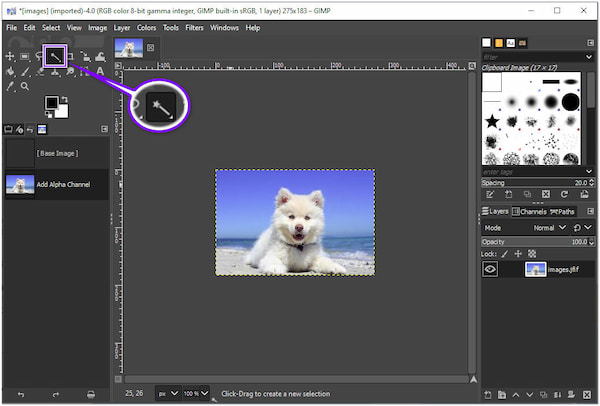Screen dimensions: 600x406
Task: Select the Fuzzy Select magic wand tool
Action: (55, 57)
